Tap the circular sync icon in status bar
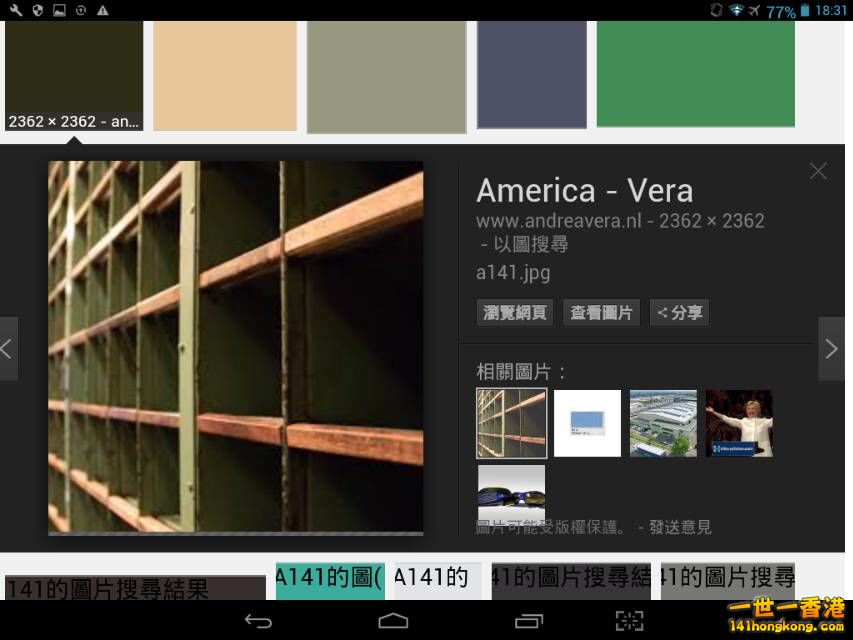Viewport: 853px width, 640px height. click(81, 10)
